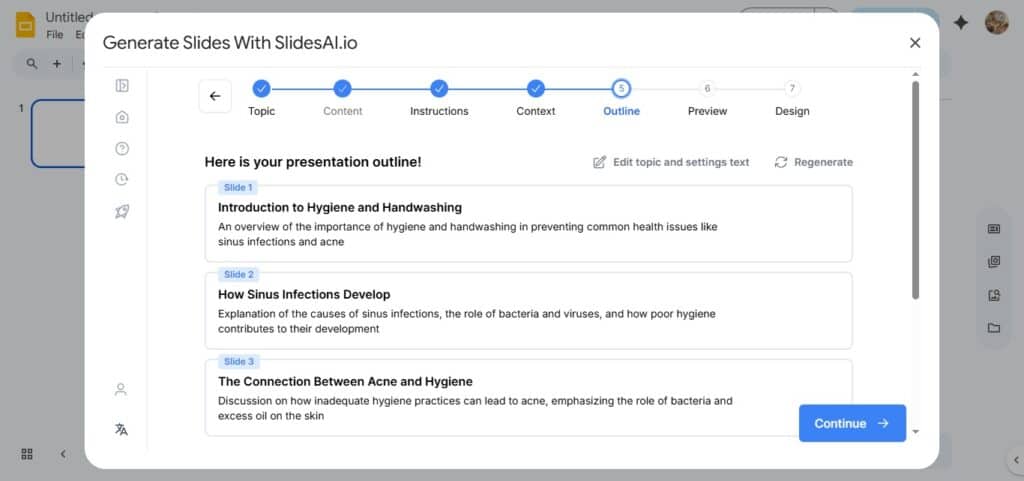Go to the completed Topic step
1024x481 pixels.
(x=261, y=89)
